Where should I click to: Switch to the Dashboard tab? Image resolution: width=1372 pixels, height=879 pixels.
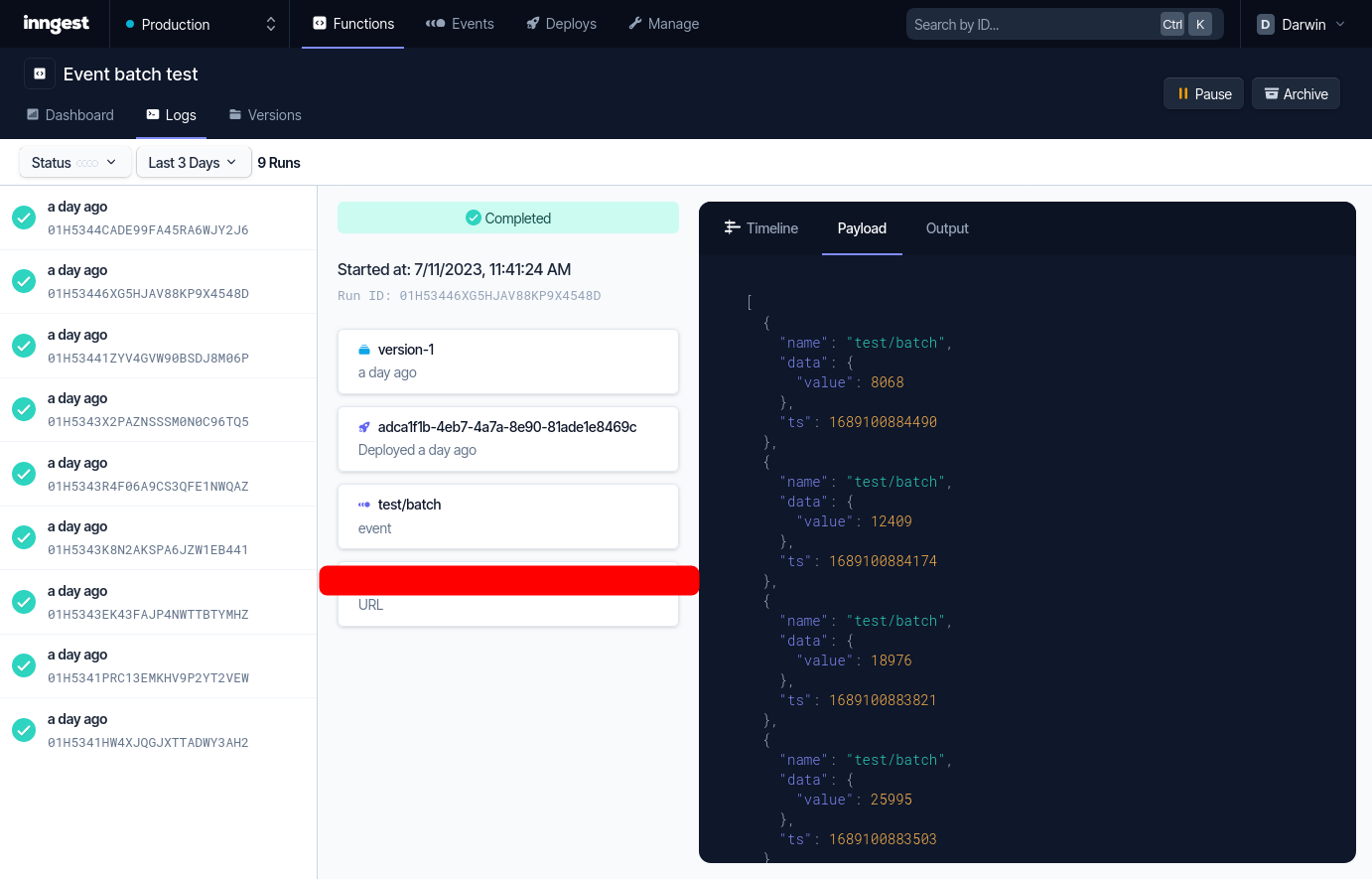69,114
